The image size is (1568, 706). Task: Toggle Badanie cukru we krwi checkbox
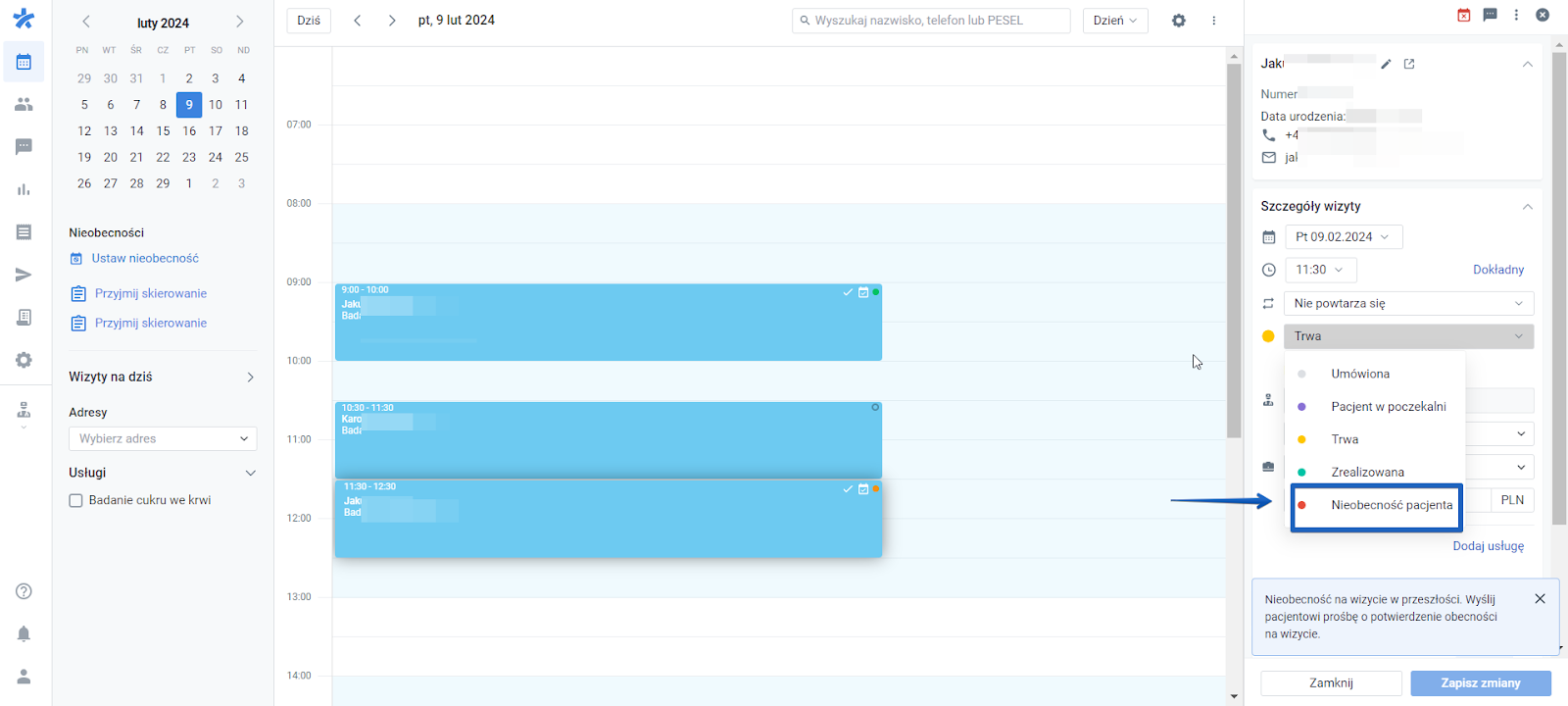[x=75, y=500]
